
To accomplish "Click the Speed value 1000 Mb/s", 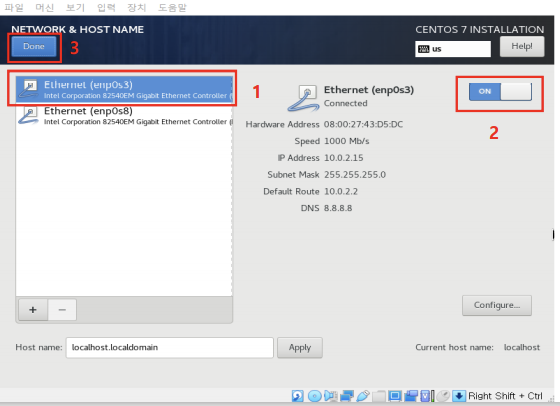I will [346, 141].
